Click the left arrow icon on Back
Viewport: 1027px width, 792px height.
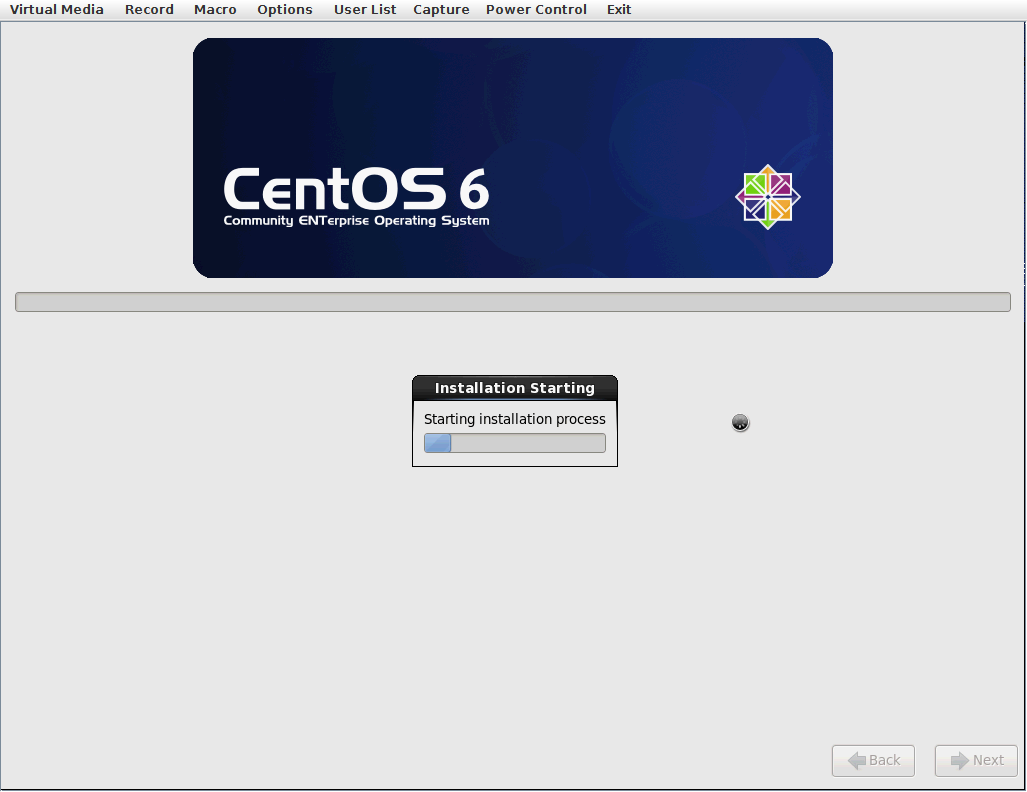point(856,761)
